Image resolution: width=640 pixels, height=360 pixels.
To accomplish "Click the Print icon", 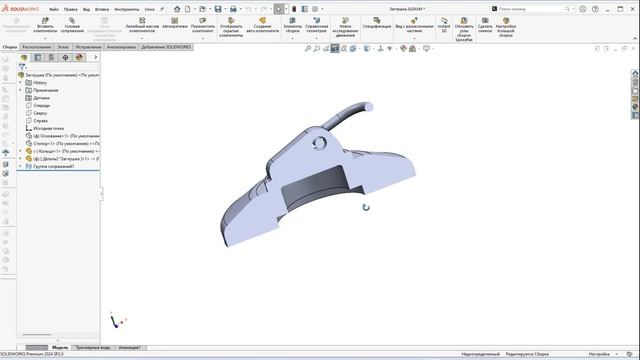I will [233, 9].
